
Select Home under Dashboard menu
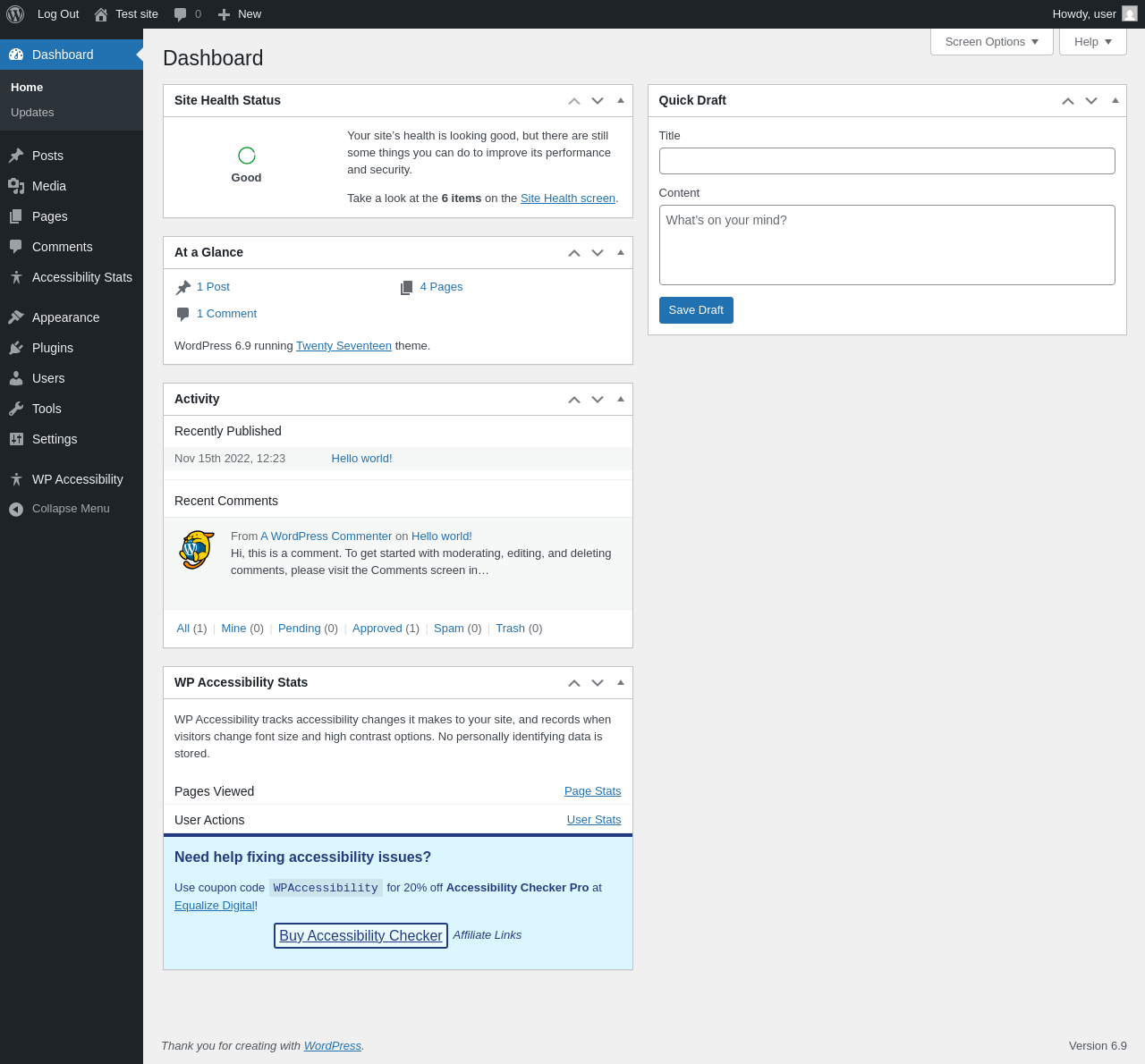(x=27, y=88)
